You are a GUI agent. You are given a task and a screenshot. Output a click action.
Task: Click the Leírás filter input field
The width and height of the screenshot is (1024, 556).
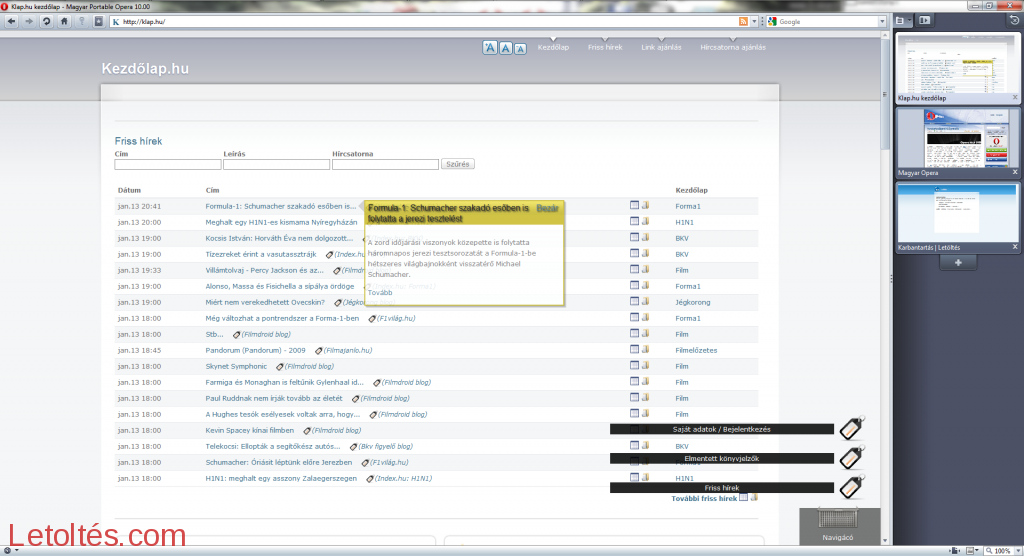click(x=276, y=165)
